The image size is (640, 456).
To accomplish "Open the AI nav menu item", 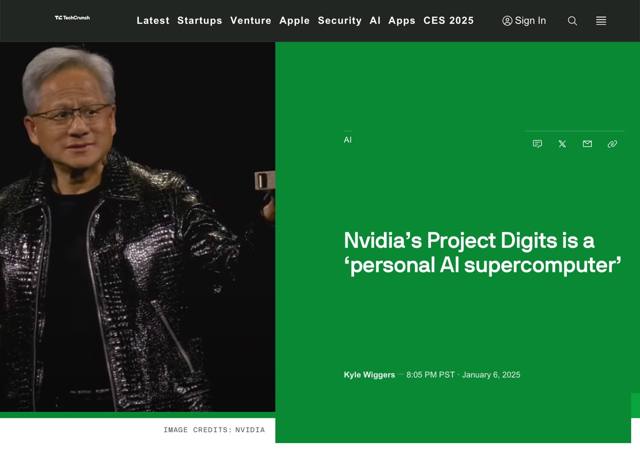I will point(375,21).
